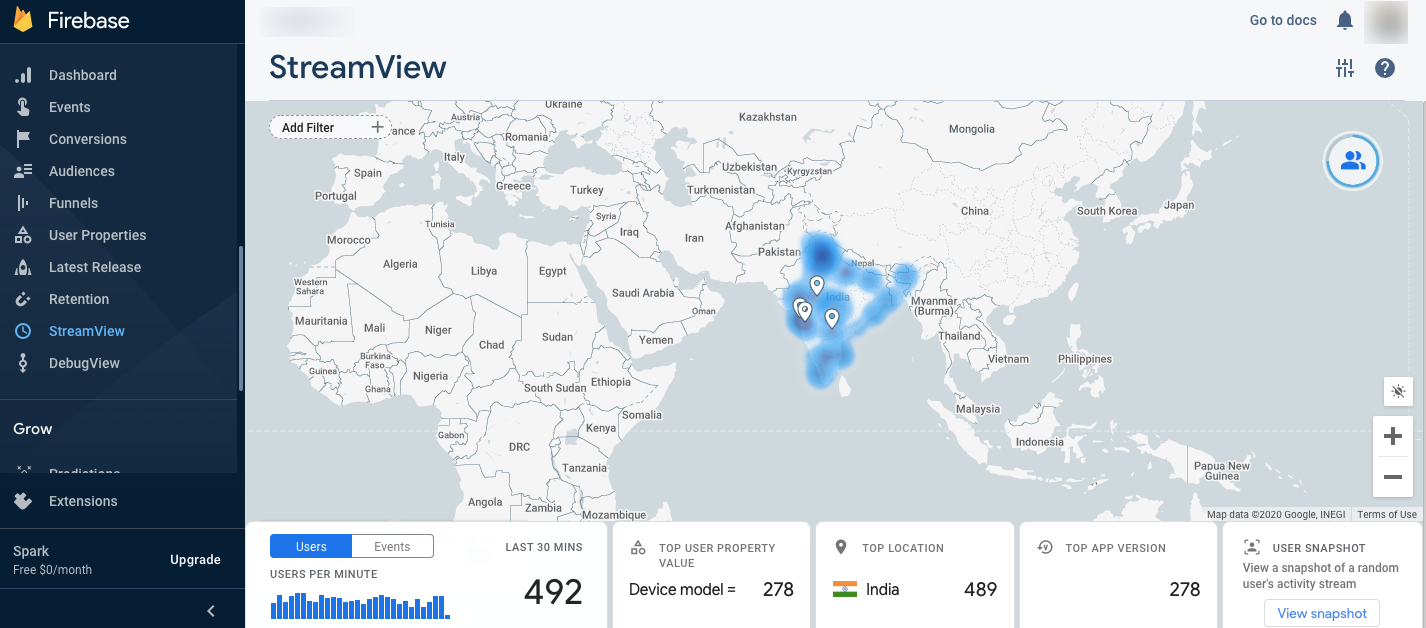Click the View snapshot button
This screenshot has width=1426, height=628.
[x=1322, y=613]
